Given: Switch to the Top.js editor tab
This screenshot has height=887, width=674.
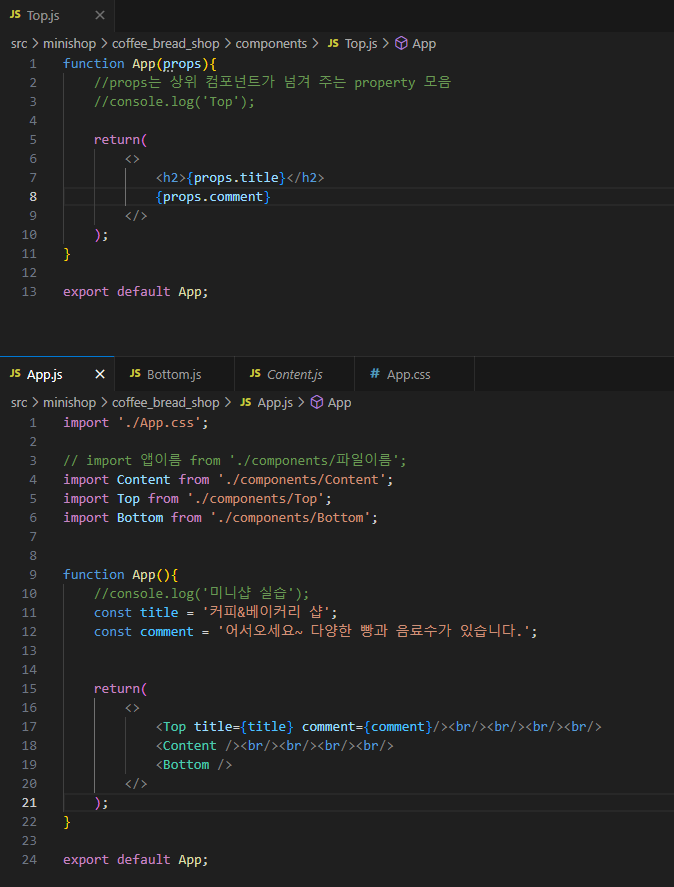Looking at the screenshot, I should [57, 15].
